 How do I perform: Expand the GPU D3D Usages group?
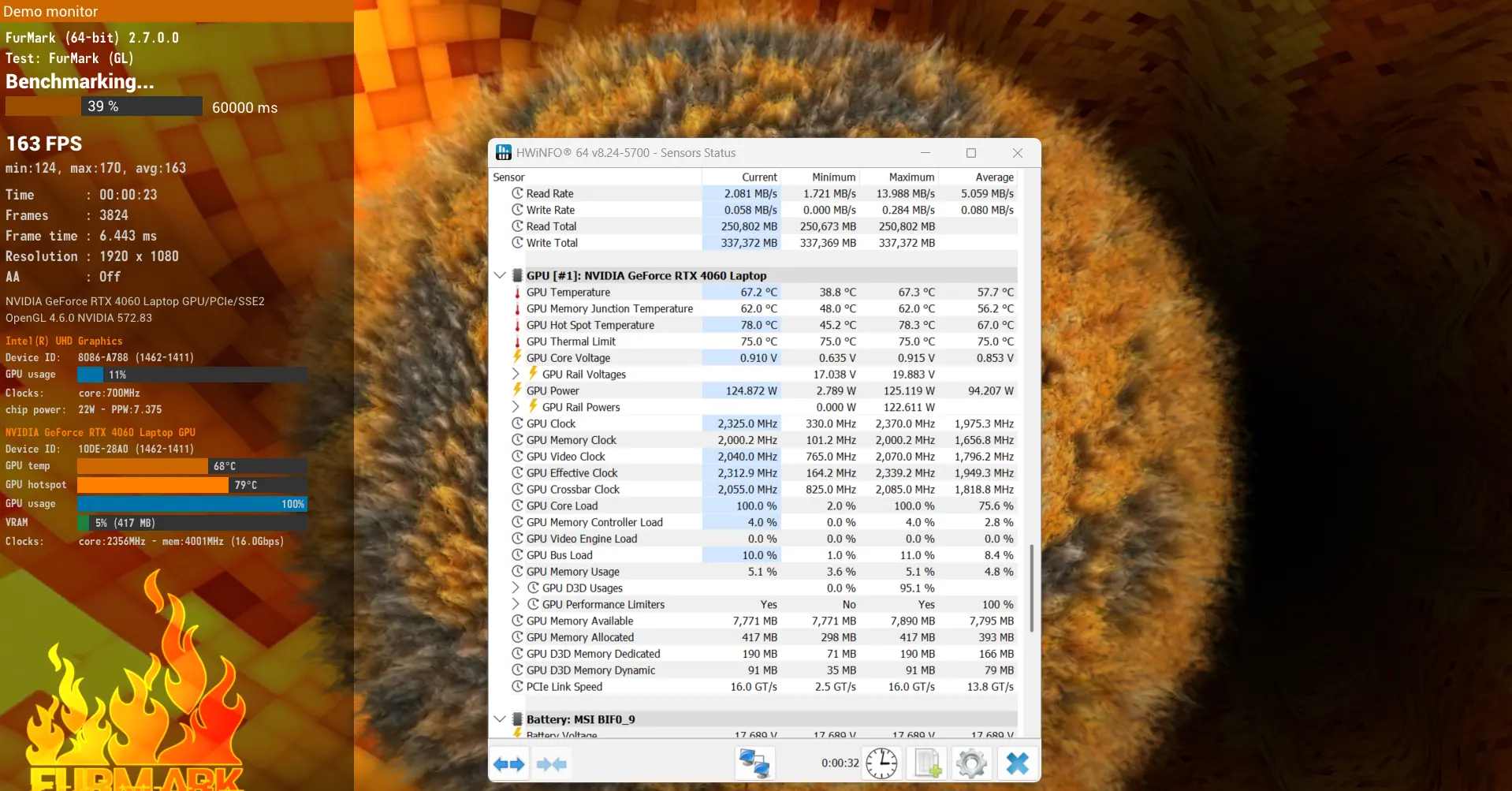pyautogui.click(x=516, y=588)
